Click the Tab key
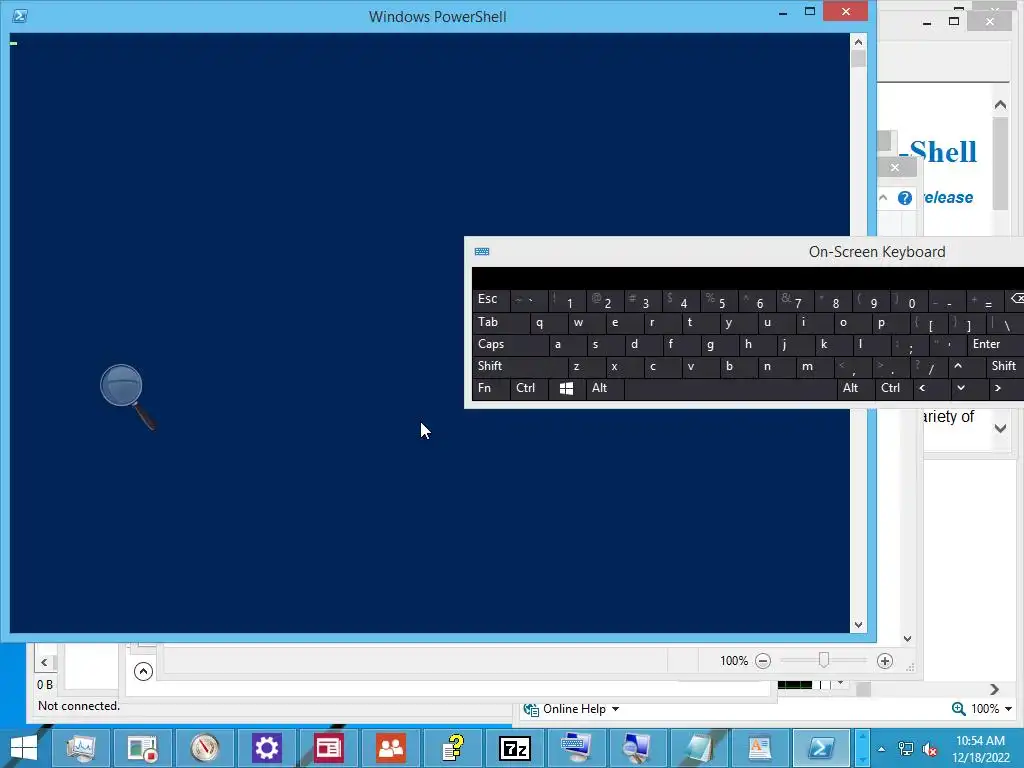This screenshot has height=768, width=1024. point(500,323)
